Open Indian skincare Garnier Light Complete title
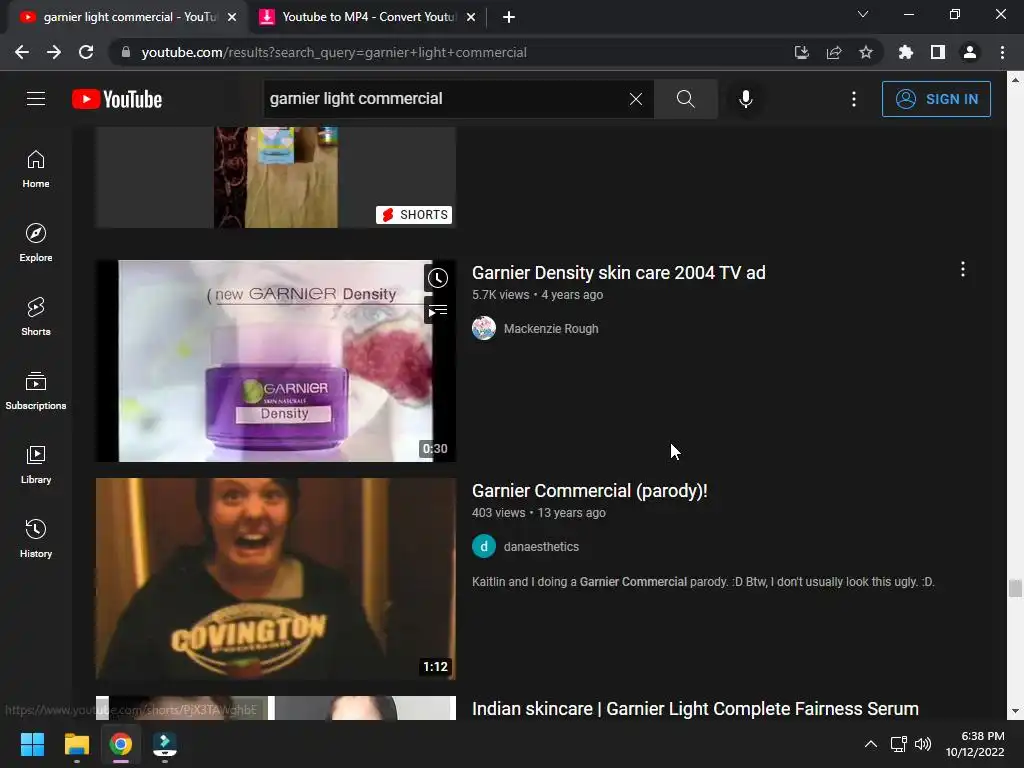The width and height of the screenshot is (1024, 768). click(x=695, y=709)
